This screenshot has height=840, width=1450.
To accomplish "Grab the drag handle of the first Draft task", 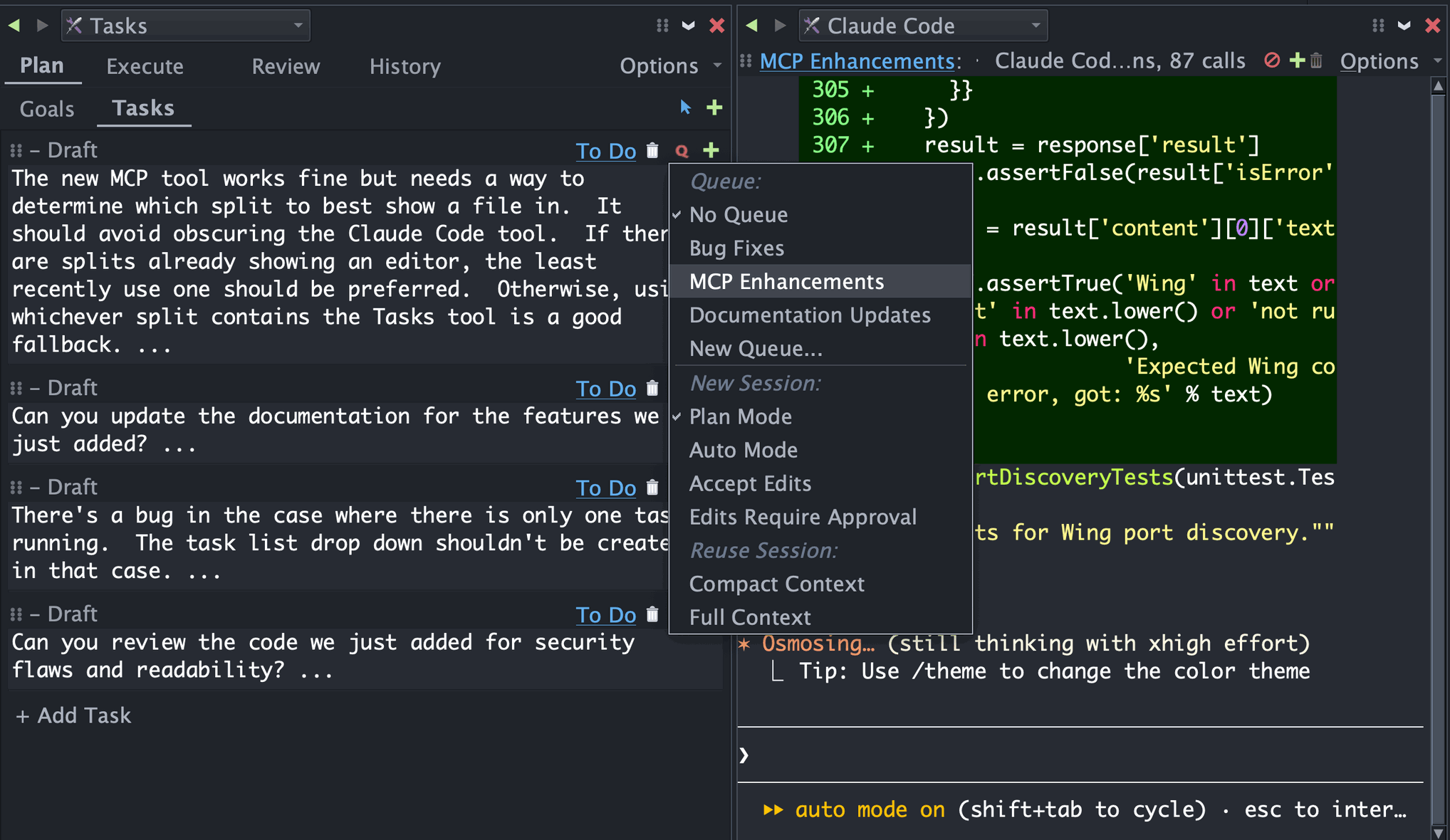I will [16, 150].
